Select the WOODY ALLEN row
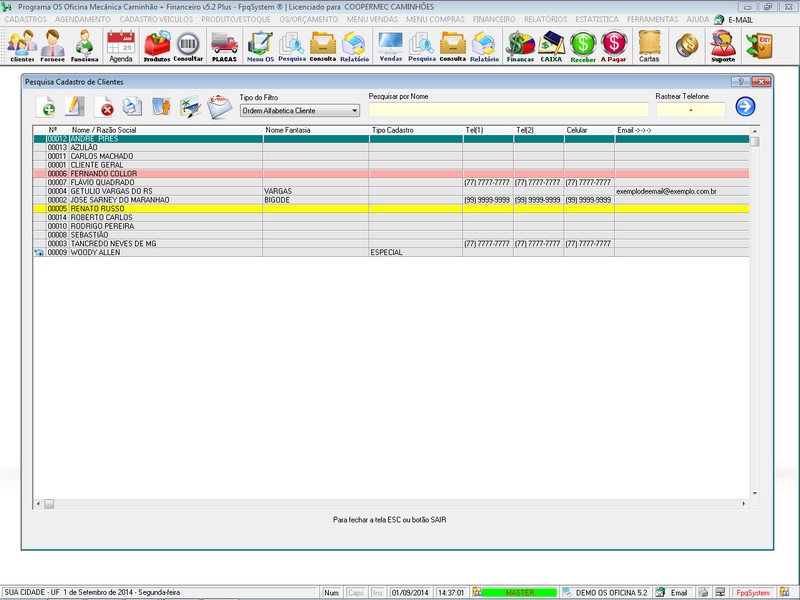Viewport: 800px width, 600px height. click(x=391, y=253)
